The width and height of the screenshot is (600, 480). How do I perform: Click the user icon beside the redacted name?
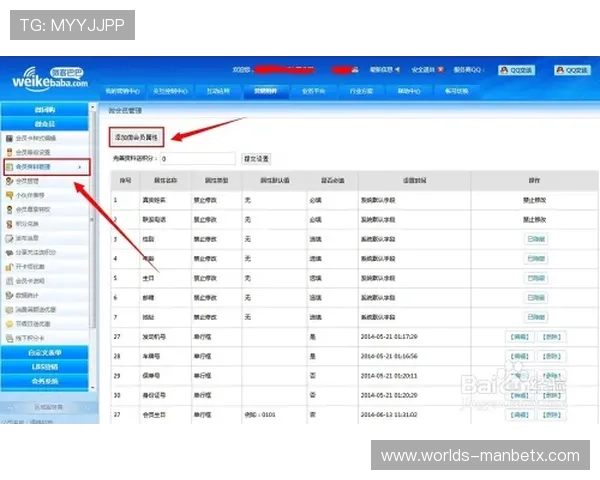click(x=355, y=70)
